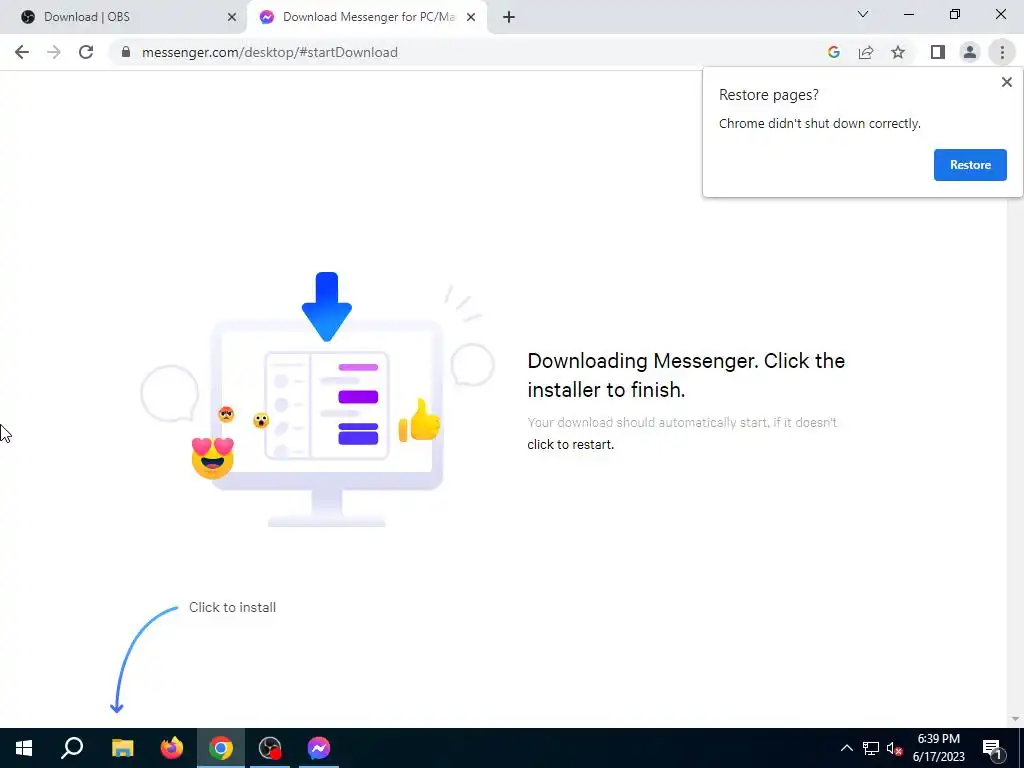Screen dimensions: 1024x768
Task: Open a new browser tab
Action: click(509, 17)
